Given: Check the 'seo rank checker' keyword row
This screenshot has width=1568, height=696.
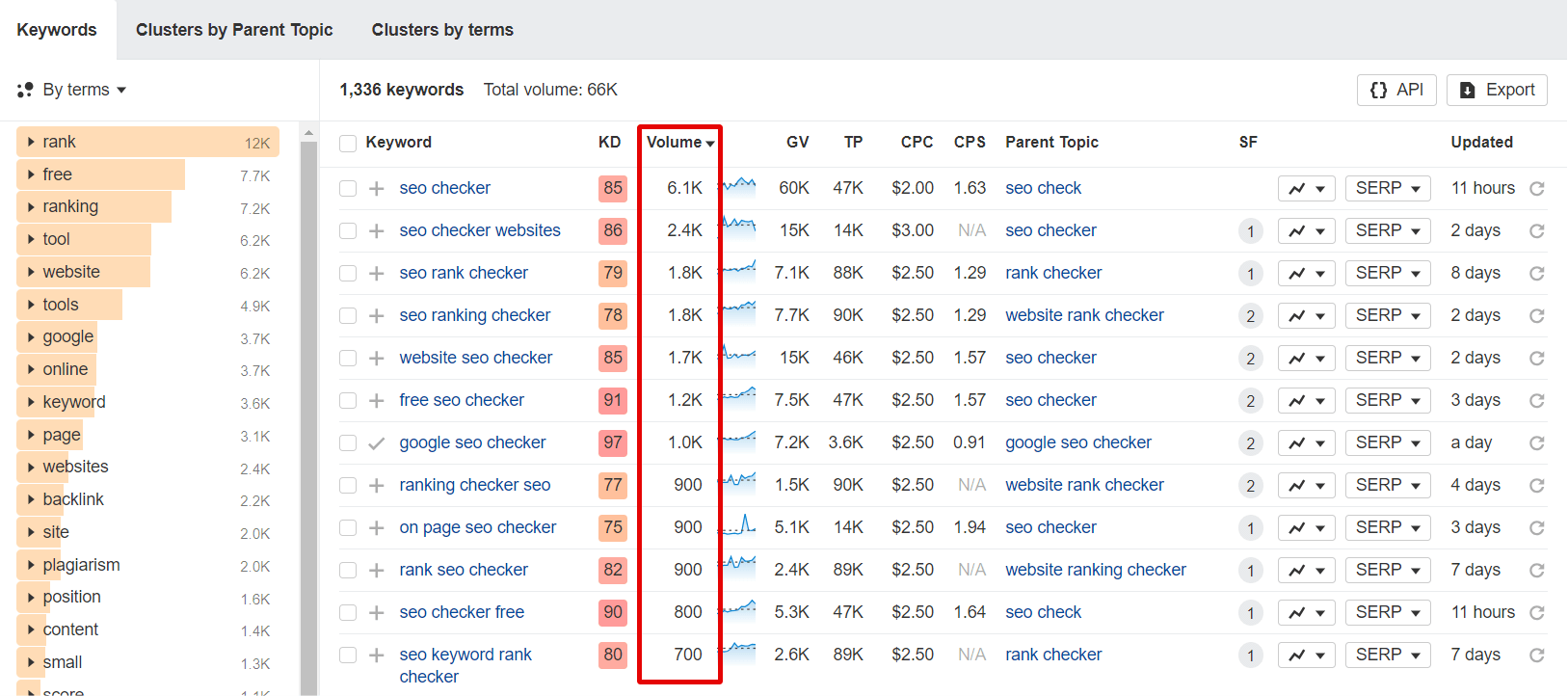Looking at the screenshot, I should click(348, 274).
